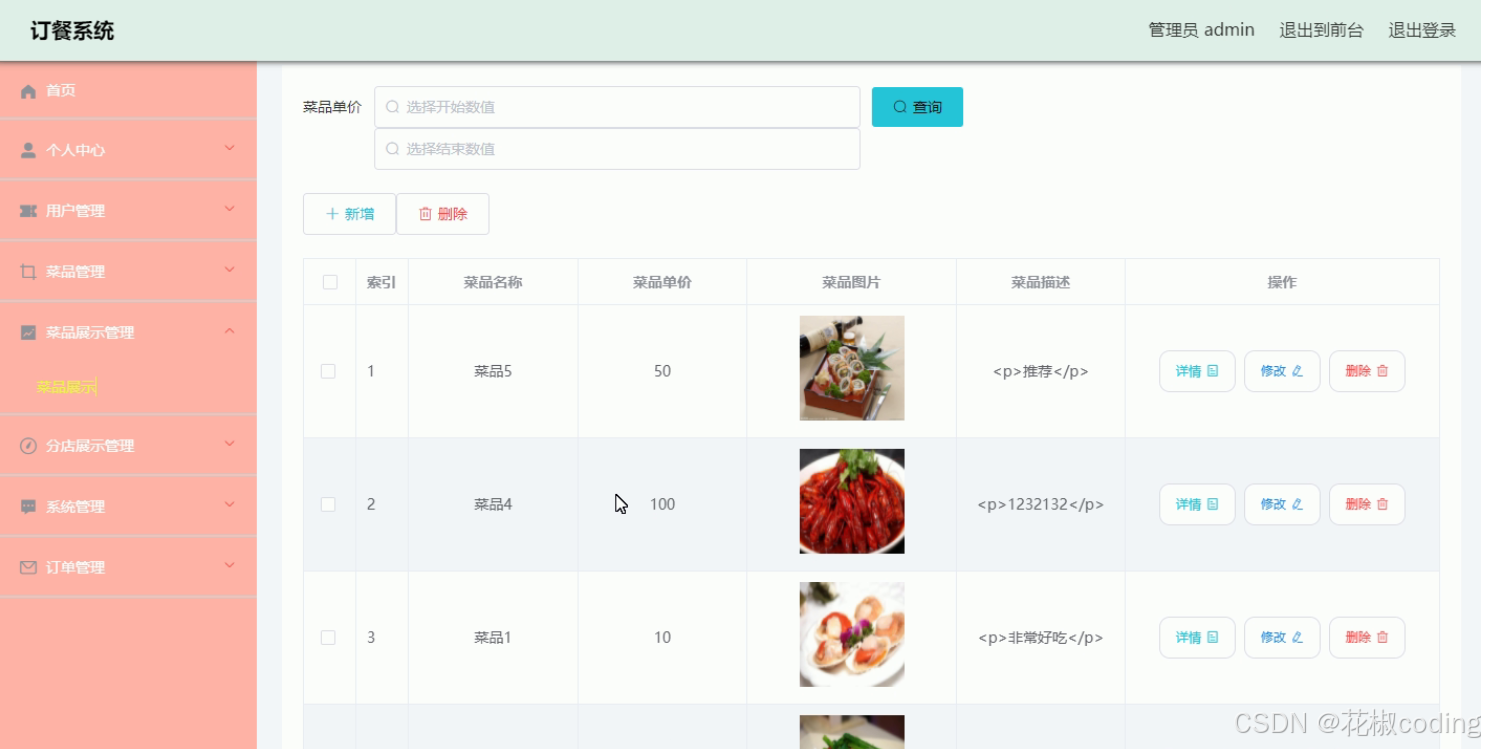The height and width of the screenshot is (749, 1485).
Task: Check the row checkbox for 菜品5
Action: (x=328, y=370)
